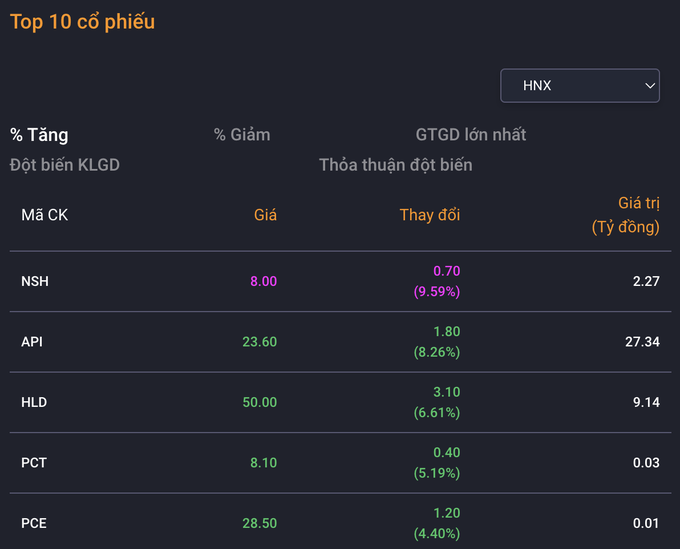The height and width of the screenshot is (549, 680).
Task: Click the PCT stock ticker
Action: [34, 463]
